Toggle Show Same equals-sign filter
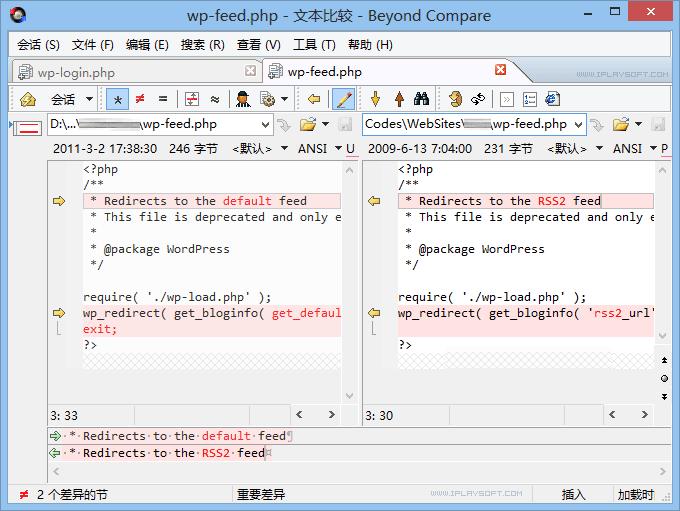Screen dimensions: 680x511 [x=163, y=99]
